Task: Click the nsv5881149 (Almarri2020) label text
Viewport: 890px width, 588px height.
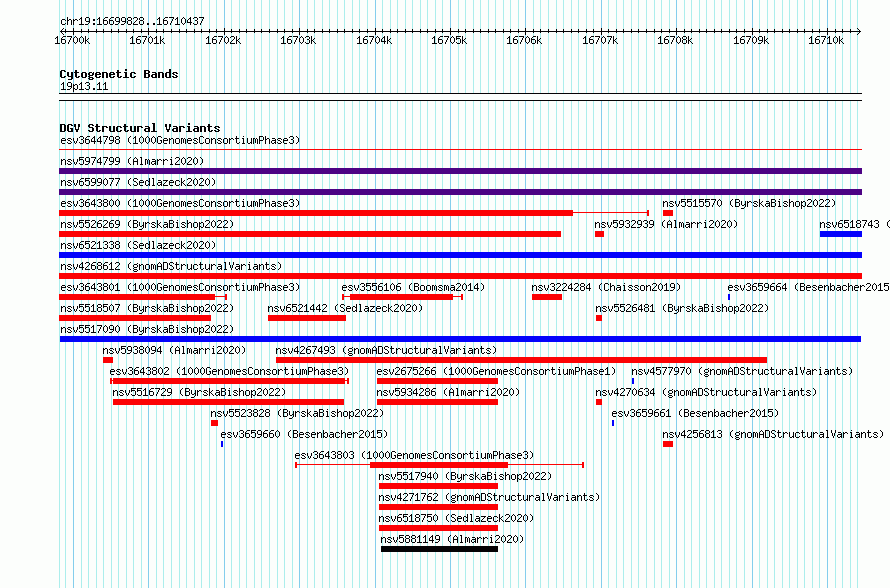Action: click(452, 539)
